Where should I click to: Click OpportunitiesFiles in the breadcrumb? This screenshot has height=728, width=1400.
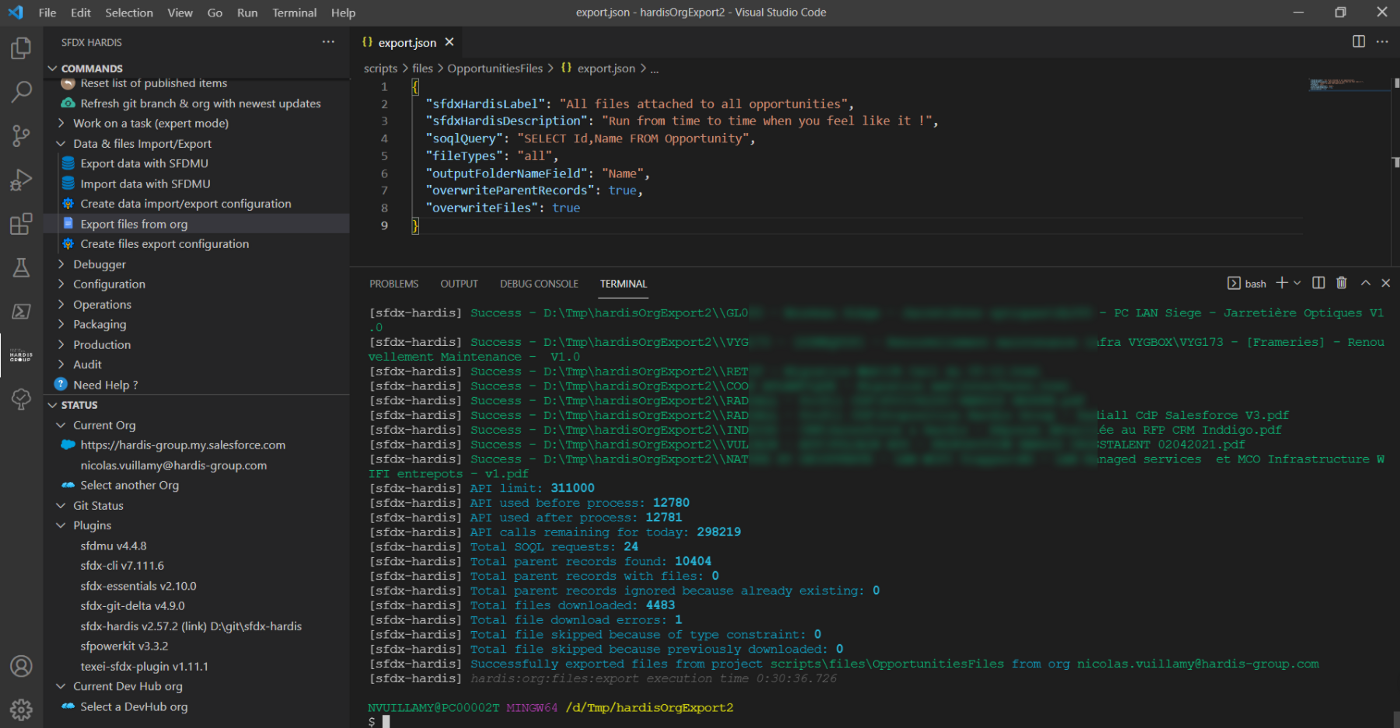pos(495,68)
